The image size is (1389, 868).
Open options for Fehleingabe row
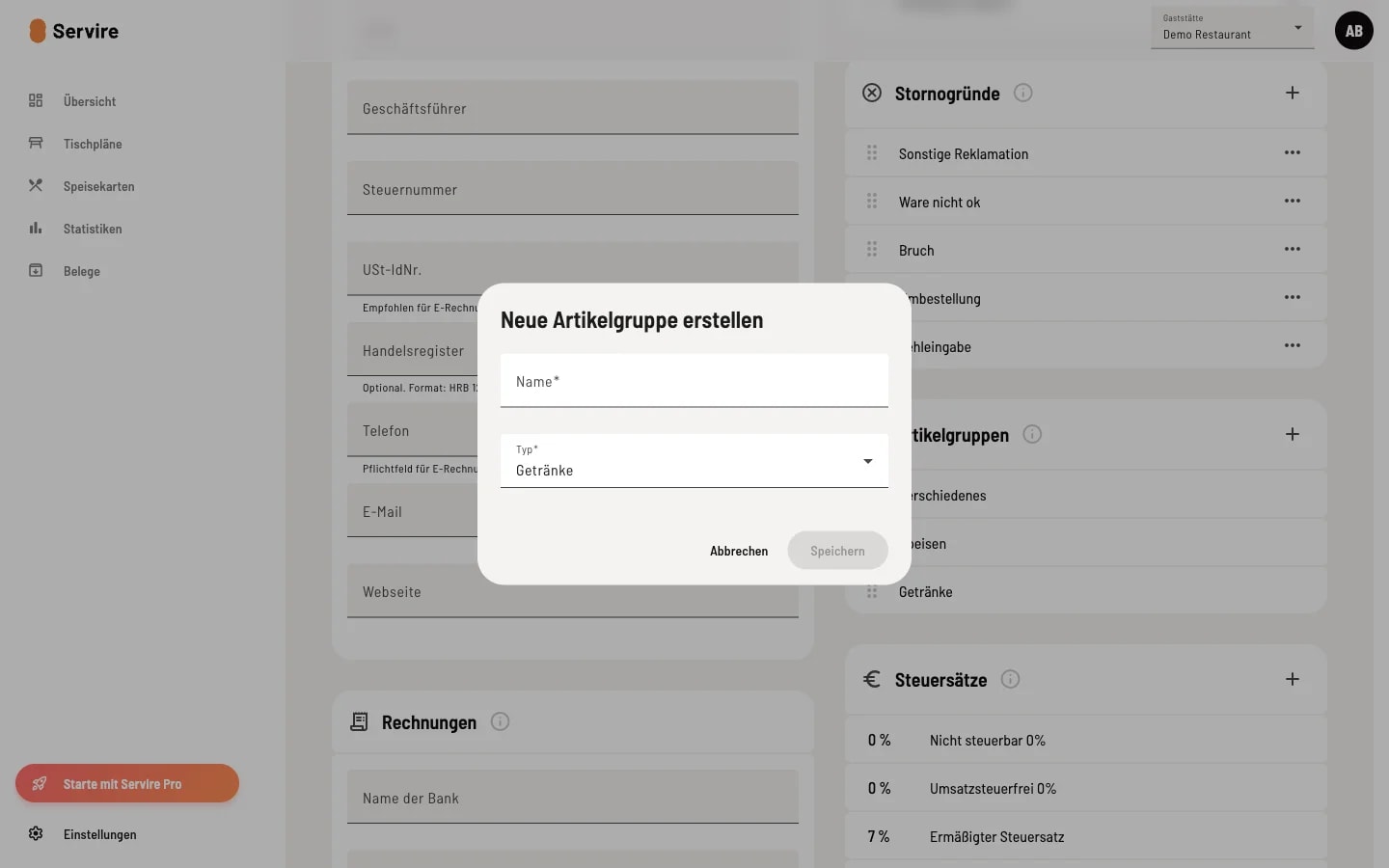[1293, 345]
